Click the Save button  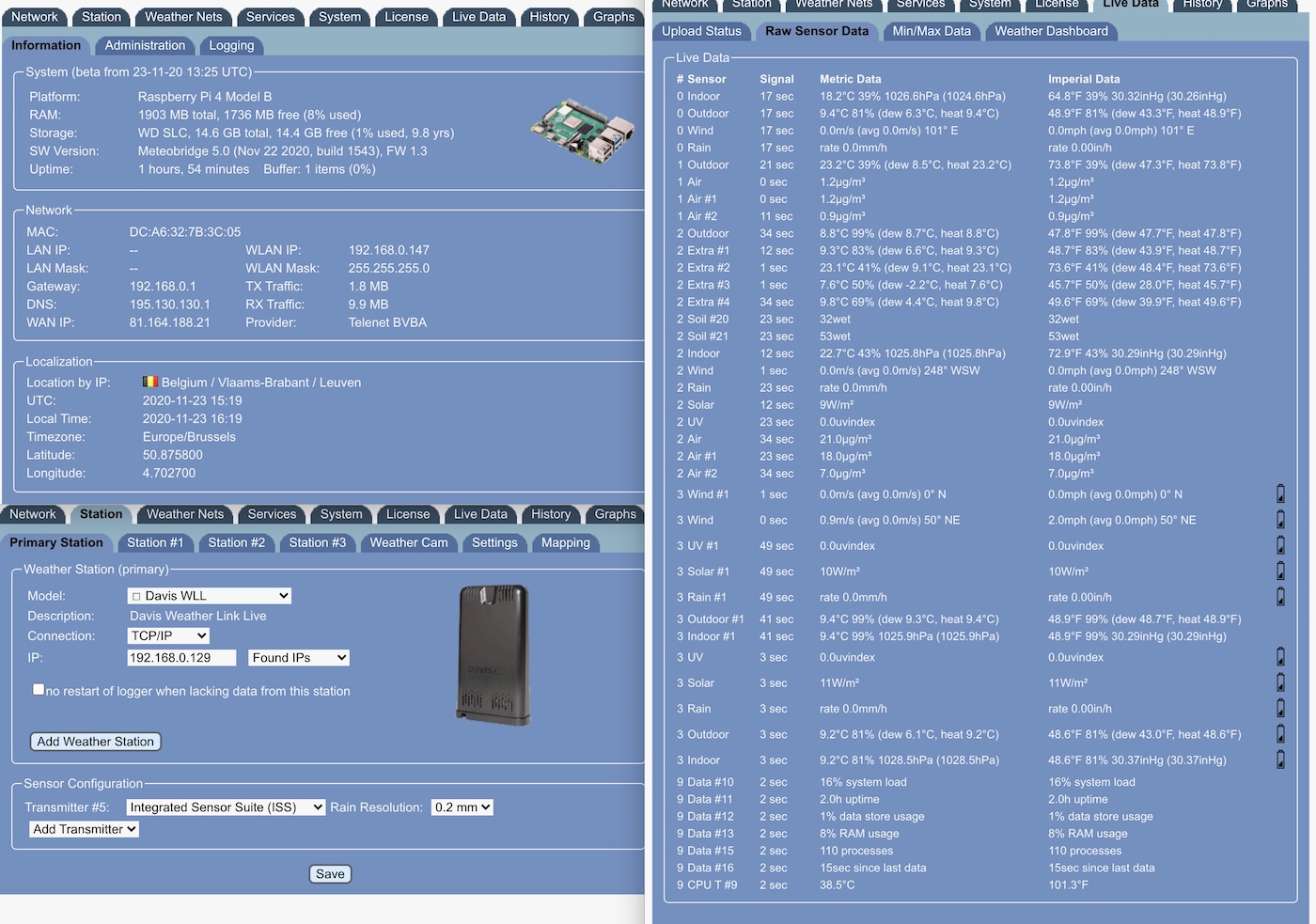(x=330, y=874)
